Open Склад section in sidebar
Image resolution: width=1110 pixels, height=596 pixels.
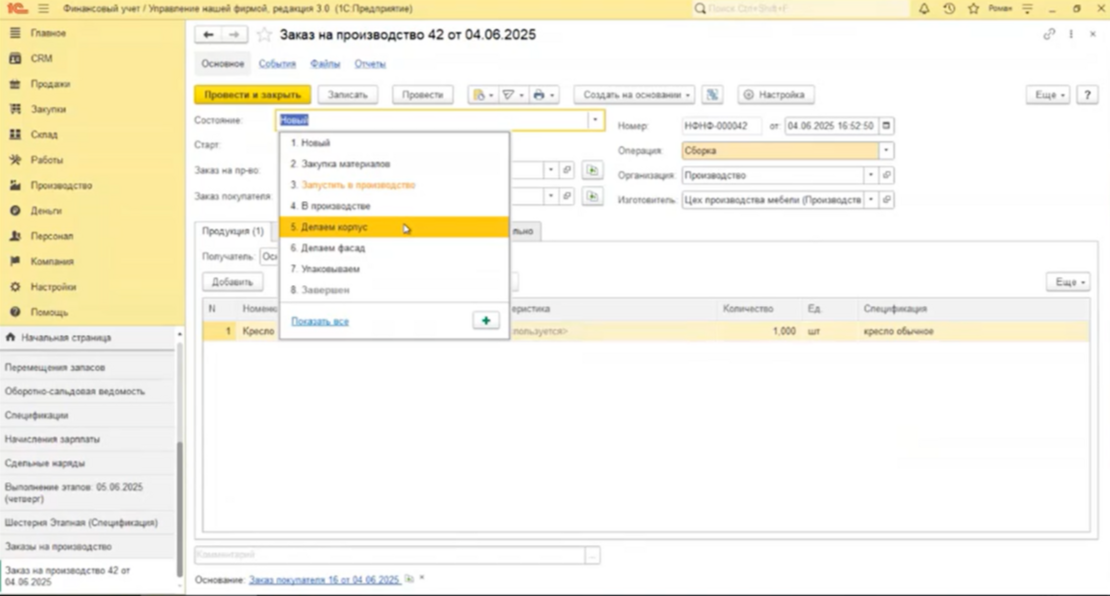[44, 134]
